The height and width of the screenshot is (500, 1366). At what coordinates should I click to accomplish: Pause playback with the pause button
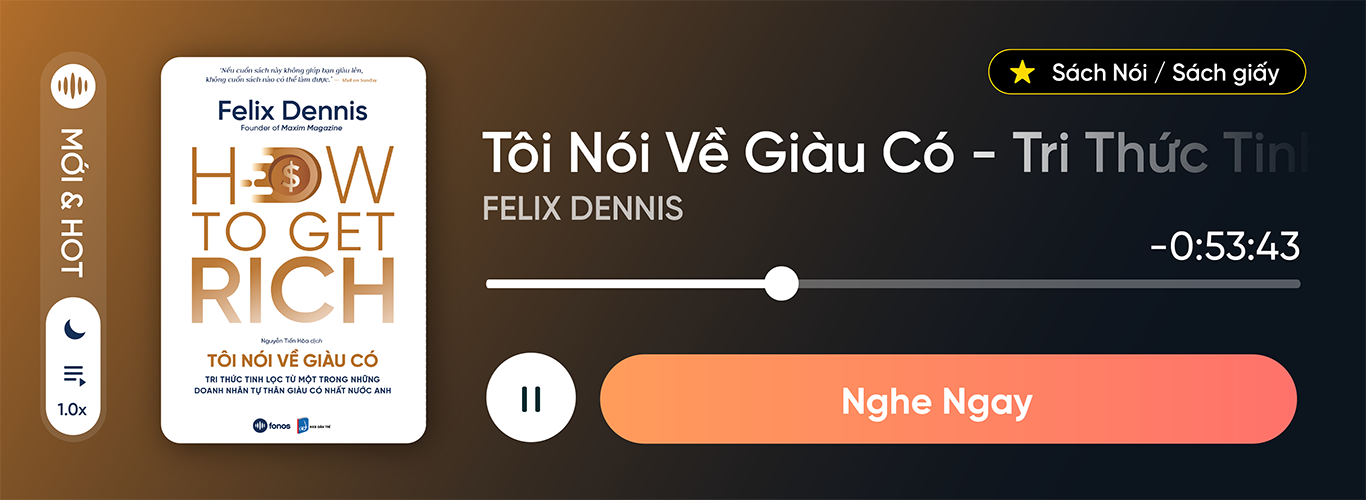531,398
